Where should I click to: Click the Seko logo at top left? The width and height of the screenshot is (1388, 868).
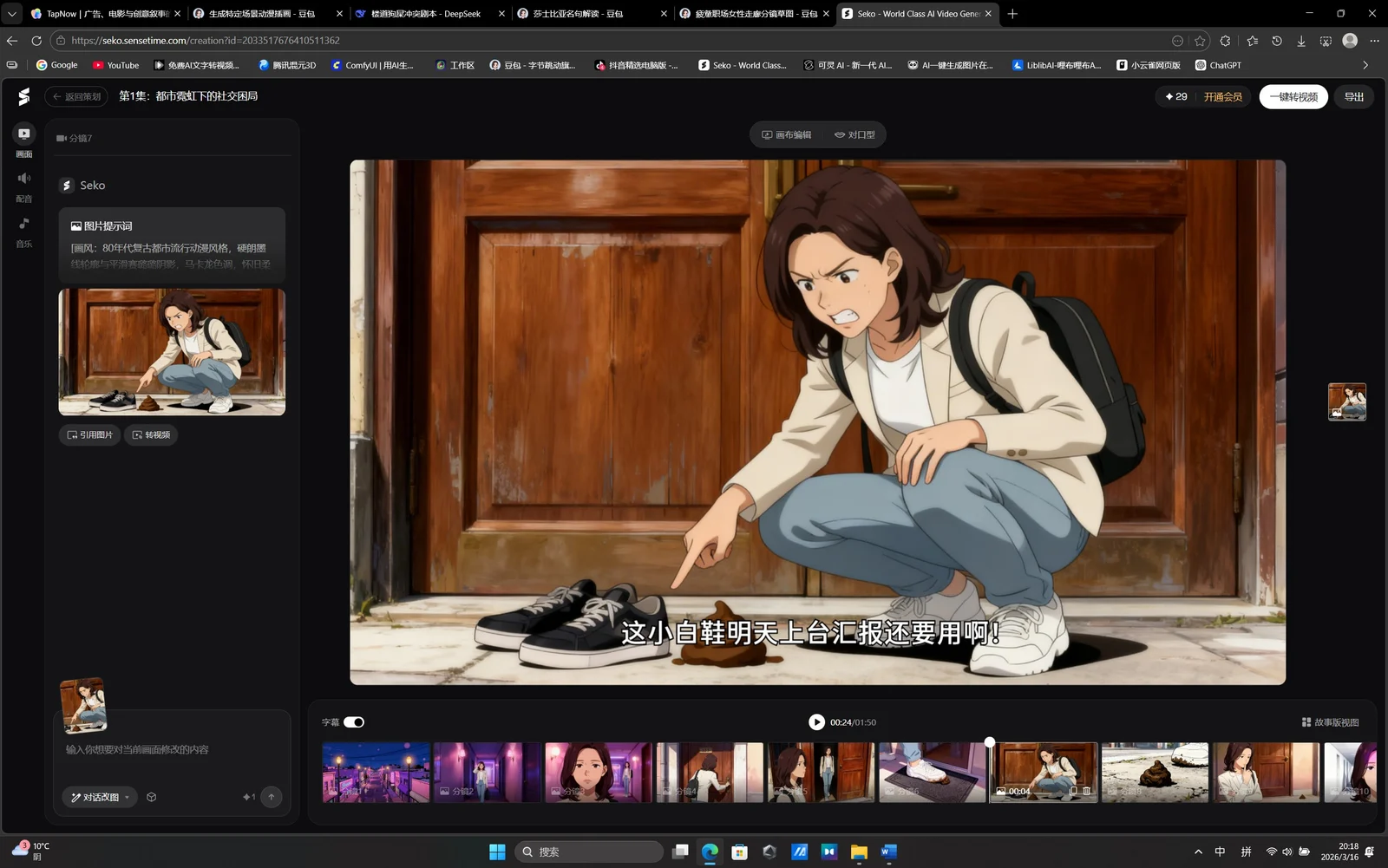point(23,96)
